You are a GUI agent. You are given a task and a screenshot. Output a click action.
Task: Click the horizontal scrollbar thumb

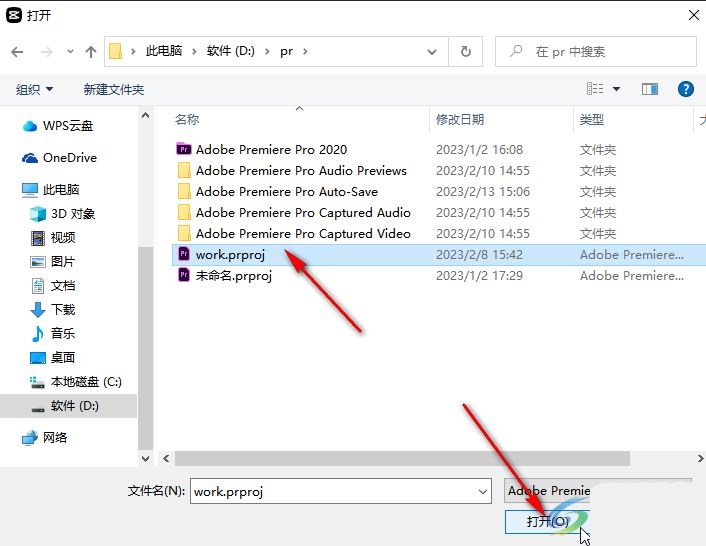(402, 459)
